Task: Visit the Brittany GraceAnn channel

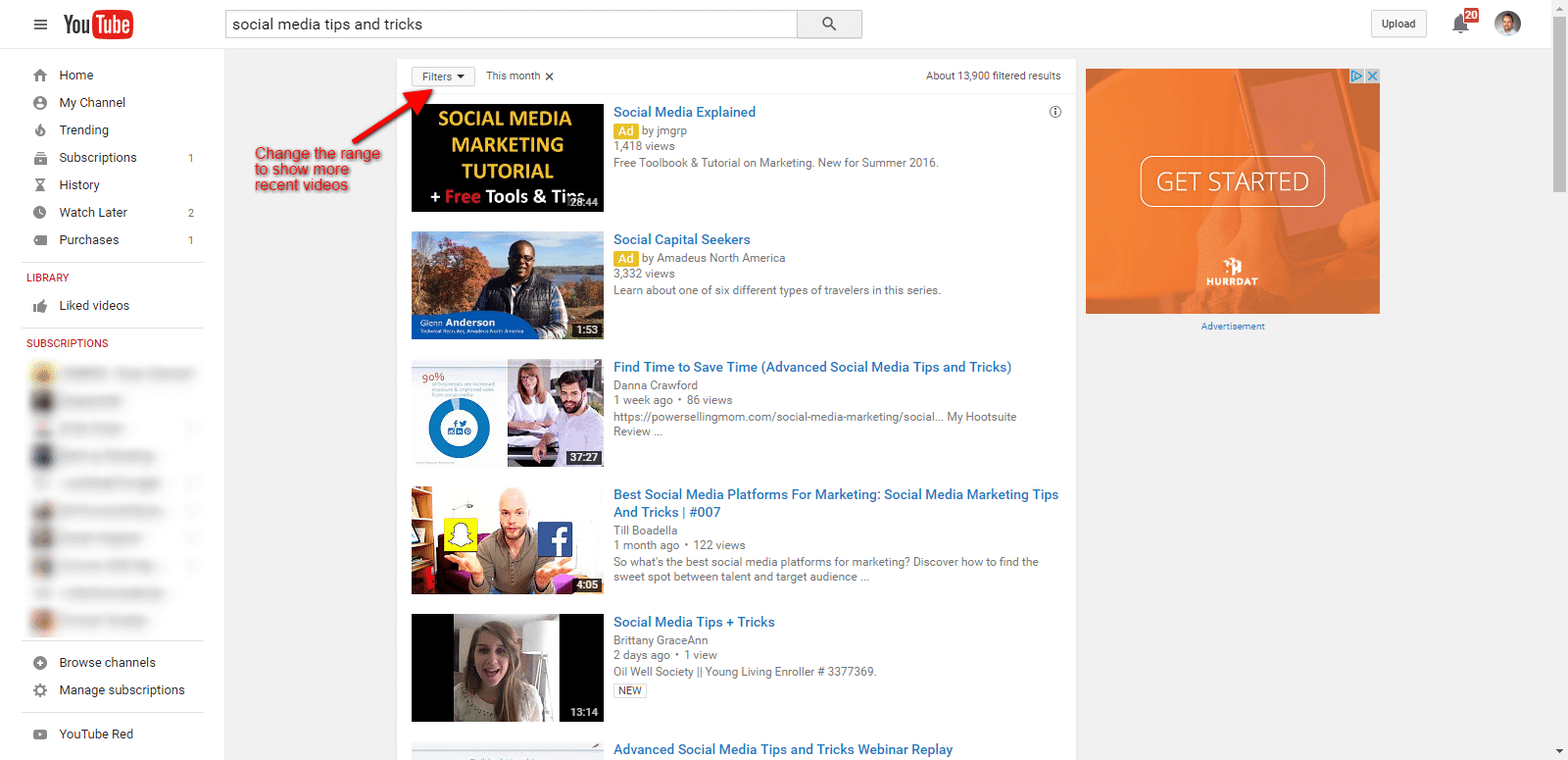Action: pos(661,641)
